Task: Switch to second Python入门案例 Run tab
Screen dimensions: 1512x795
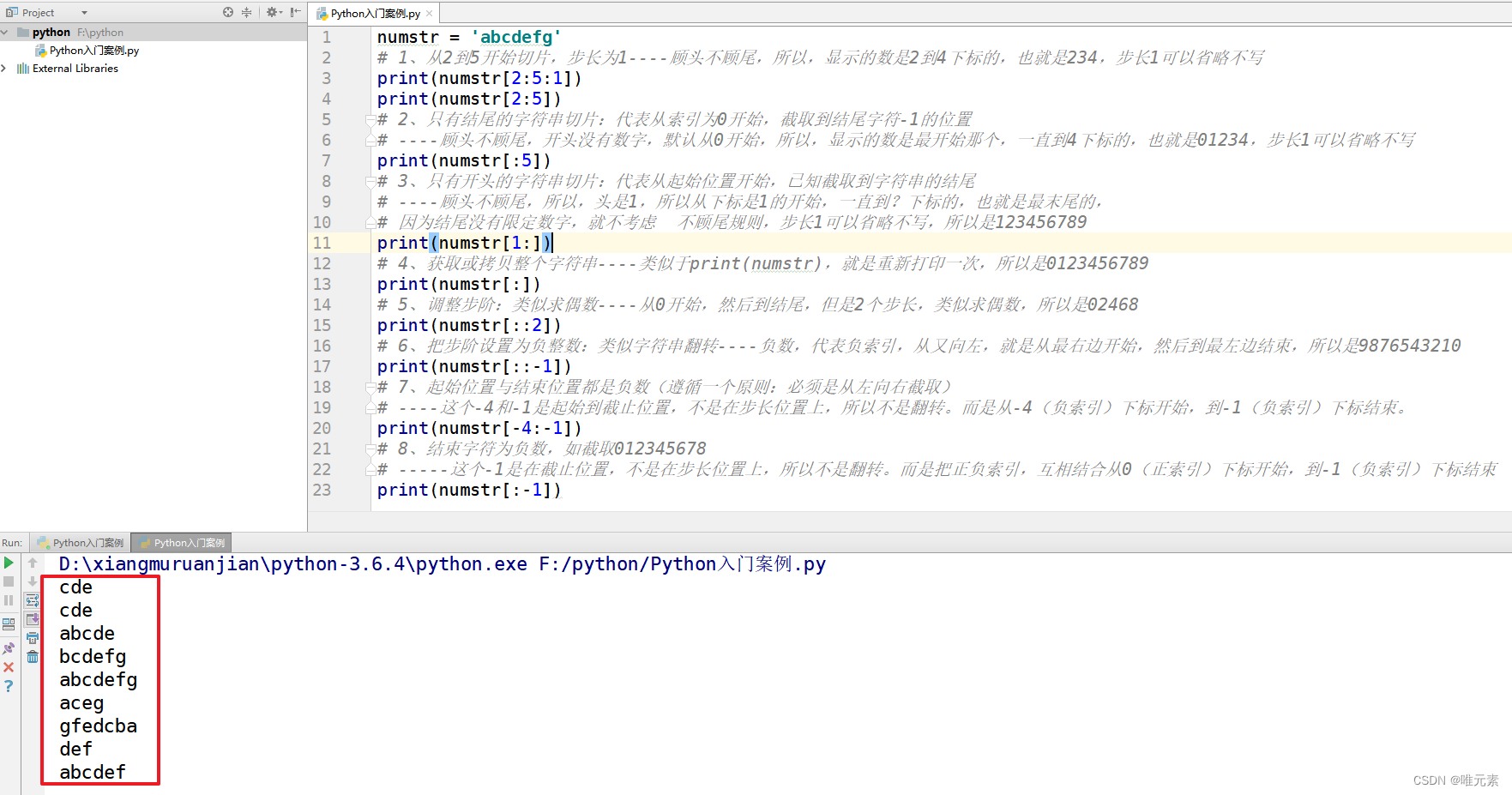Action: tap(182, 543)
